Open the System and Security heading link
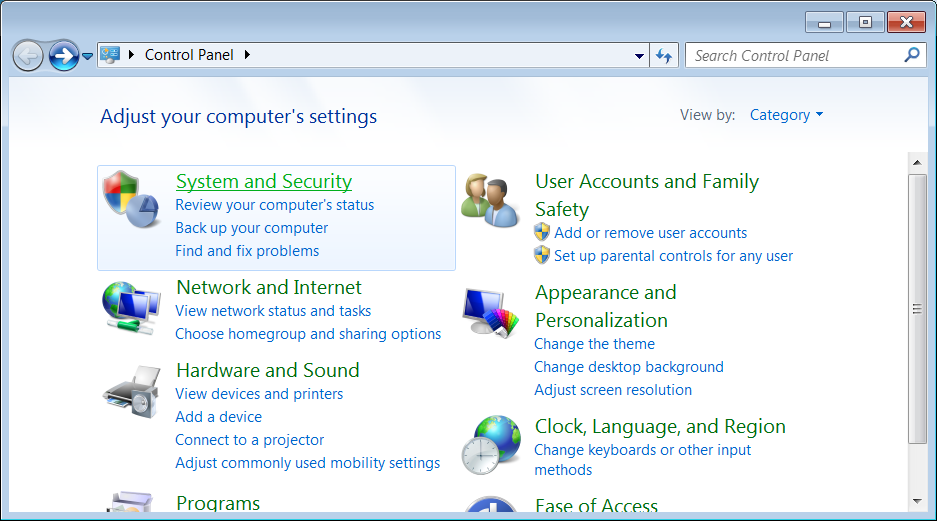The height and width of the screenshot is (521, 937). pos(264,181)
